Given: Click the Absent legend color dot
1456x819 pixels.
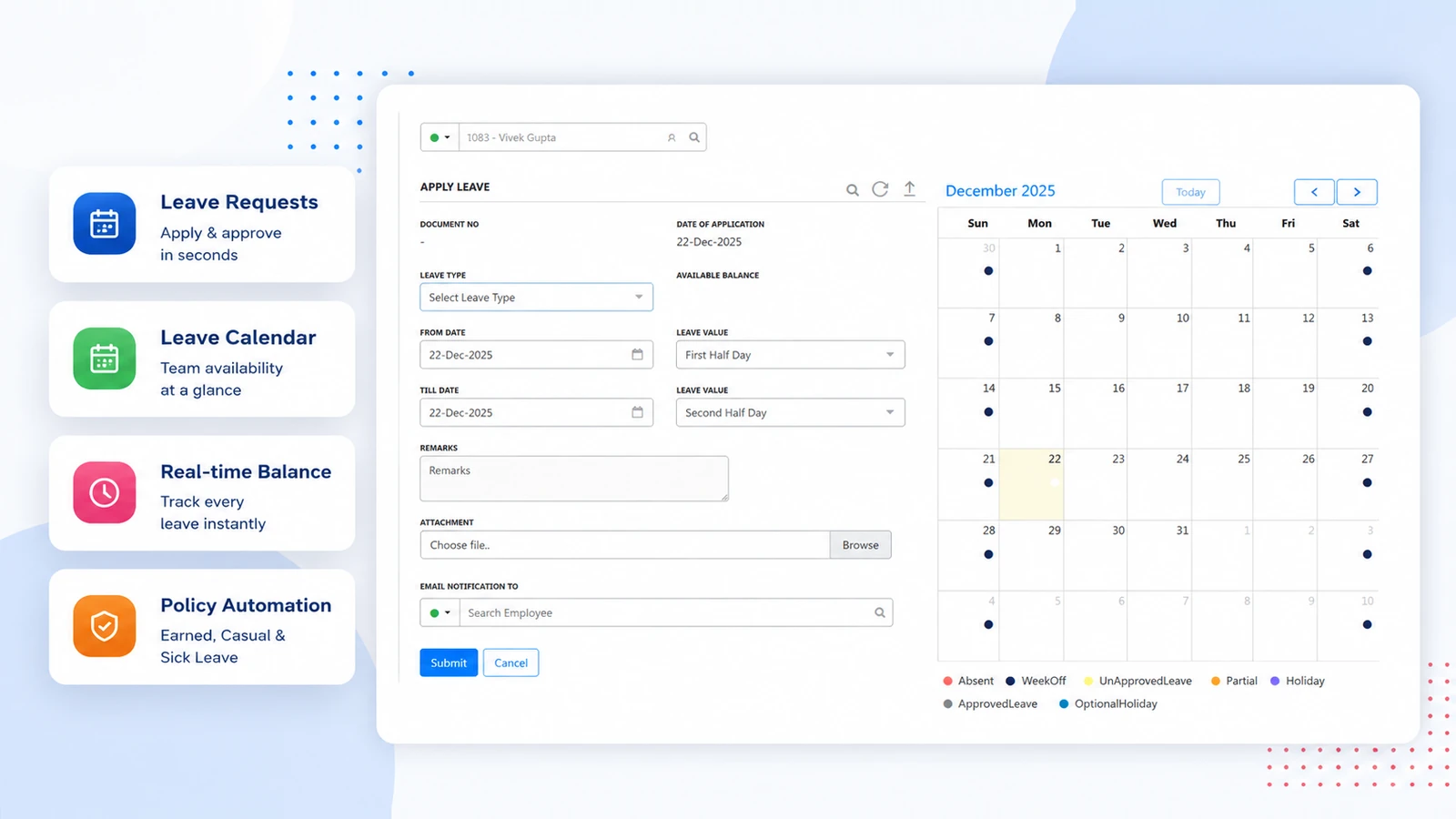Looking at the screenshot, I should [x=948, y=681].
